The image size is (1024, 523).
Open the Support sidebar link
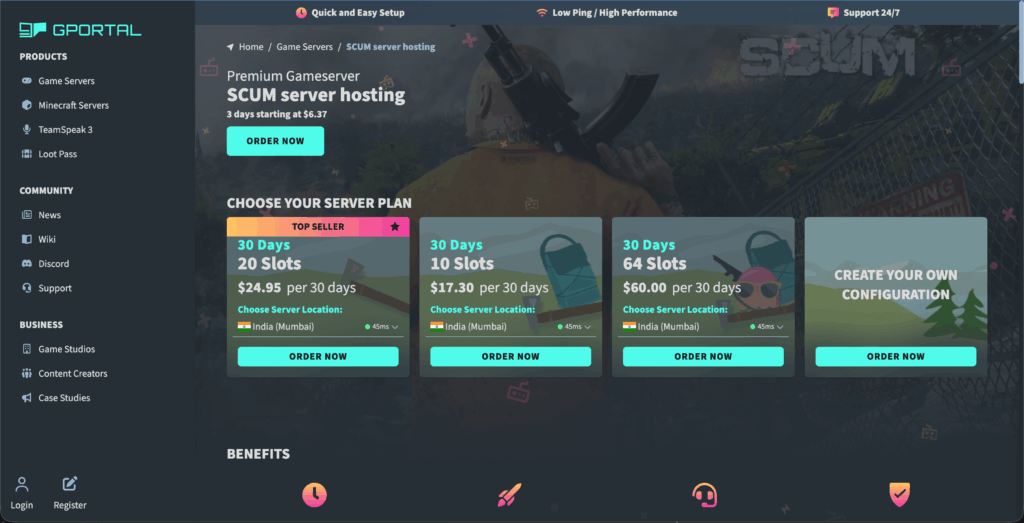tap(55, 288)
